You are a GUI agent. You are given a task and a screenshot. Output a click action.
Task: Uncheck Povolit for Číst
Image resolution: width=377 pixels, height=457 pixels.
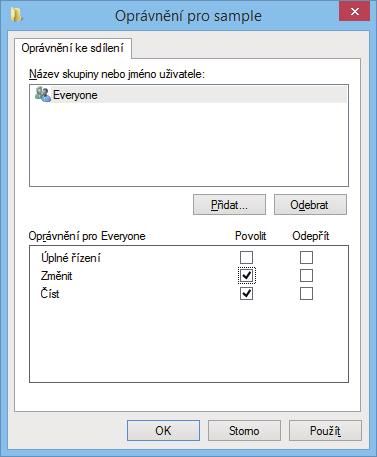tap(246, 294)
